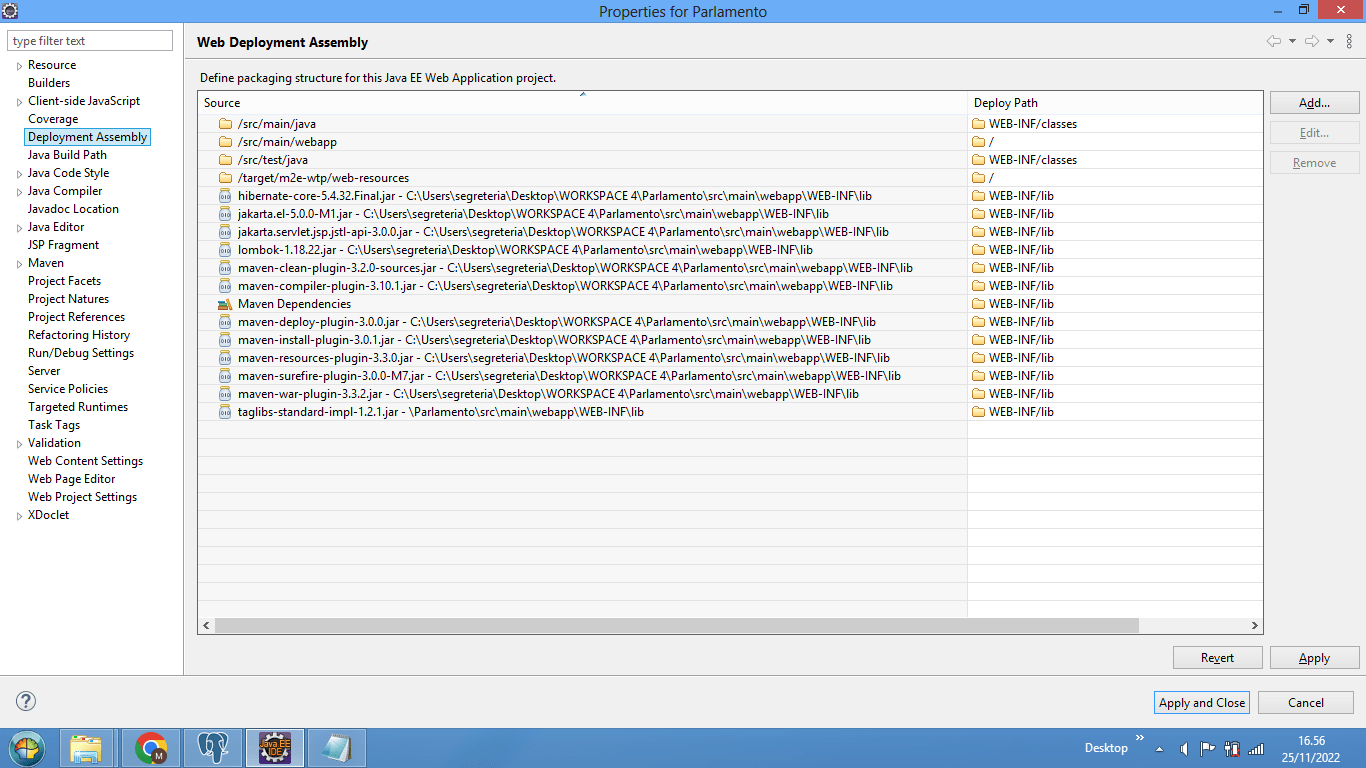Expand the Maven tree node

[x=19, y=264]
